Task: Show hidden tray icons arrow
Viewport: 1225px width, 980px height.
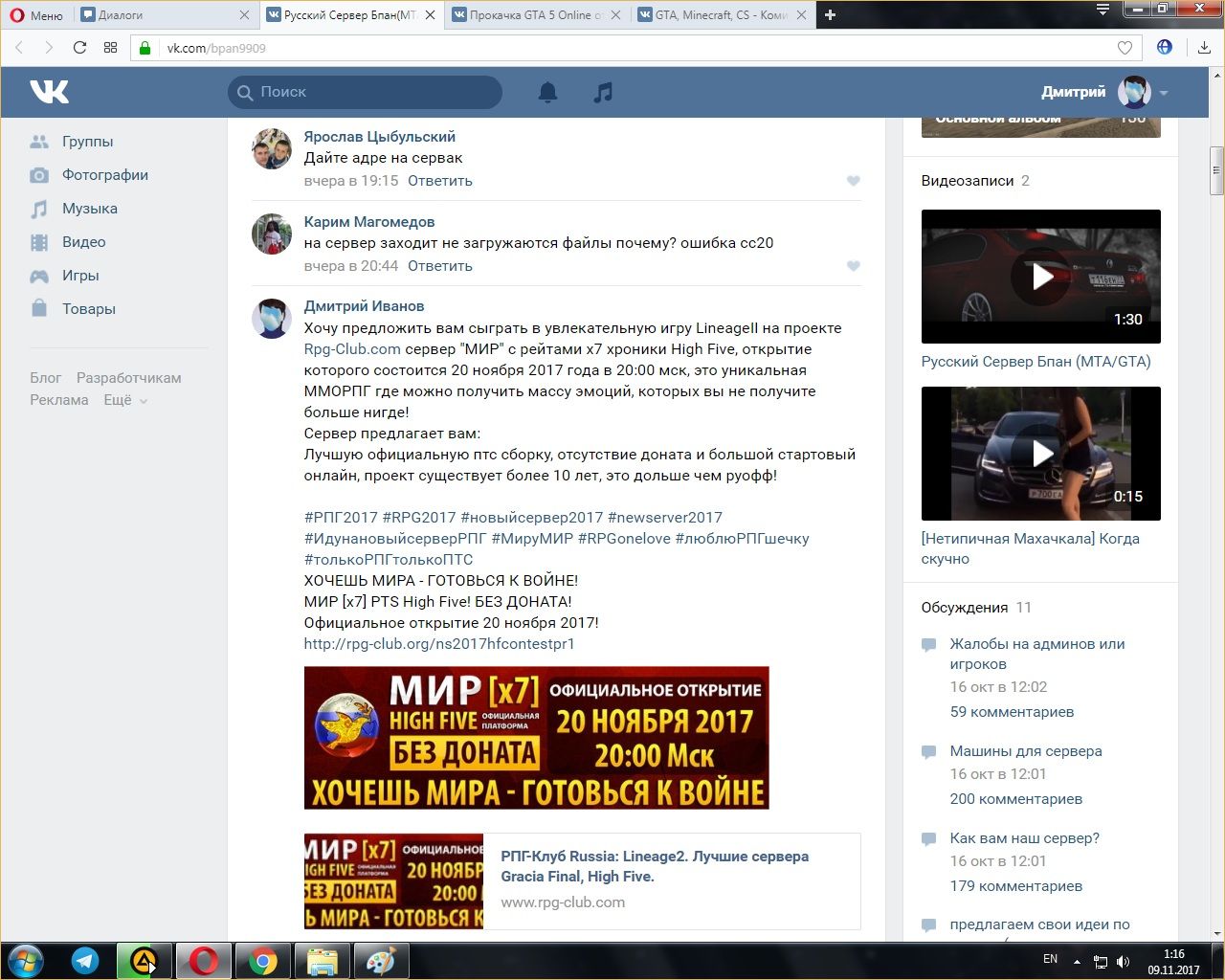Action: pos(1078,961)
